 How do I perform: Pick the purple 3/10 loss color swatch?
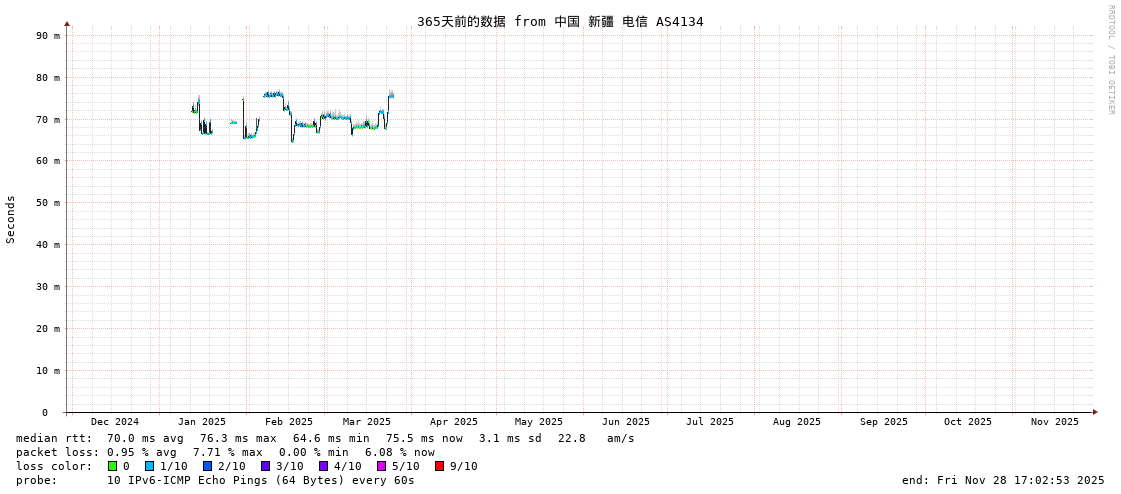pyautogui.click(x=265, y=466)
